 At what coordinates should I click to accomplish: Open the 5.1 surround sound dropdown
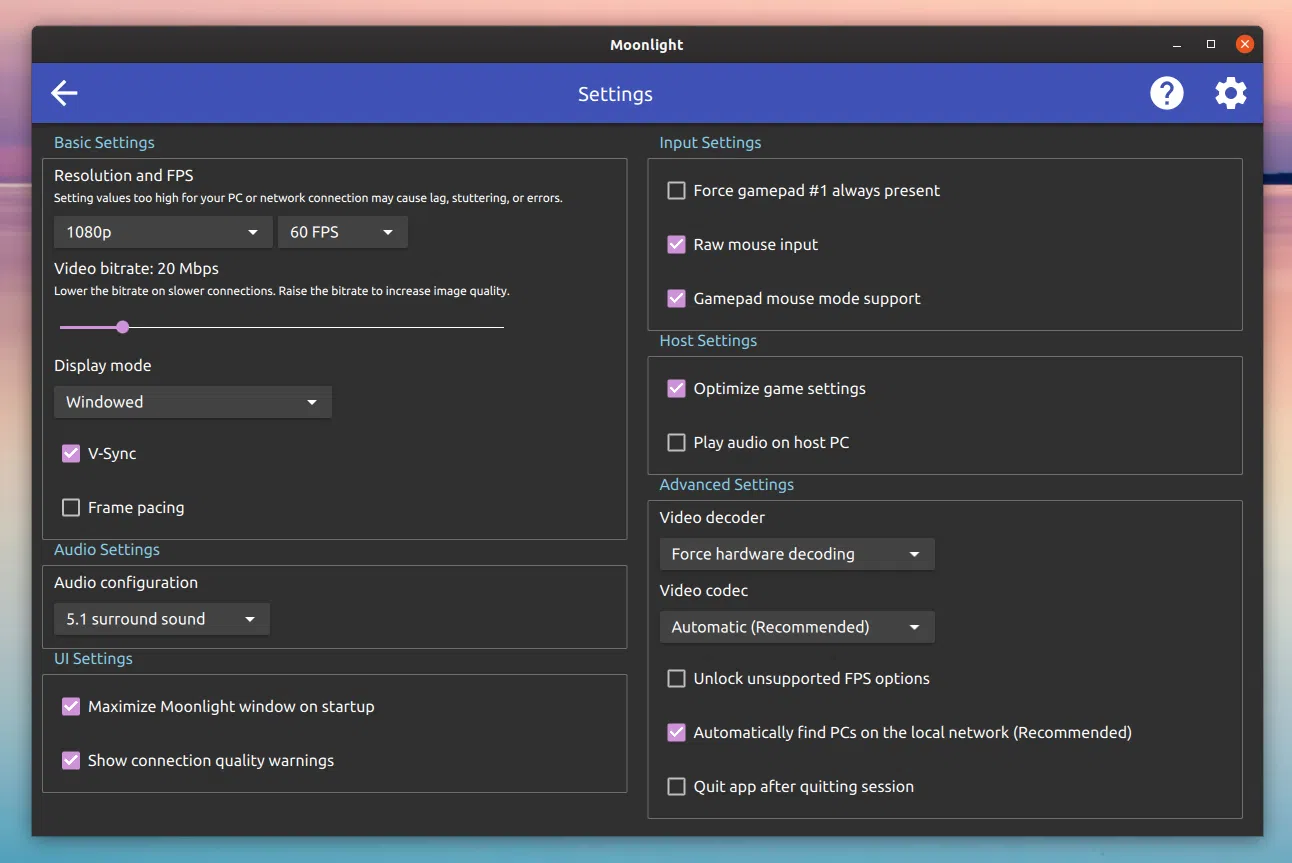click(x=161, y=619)
